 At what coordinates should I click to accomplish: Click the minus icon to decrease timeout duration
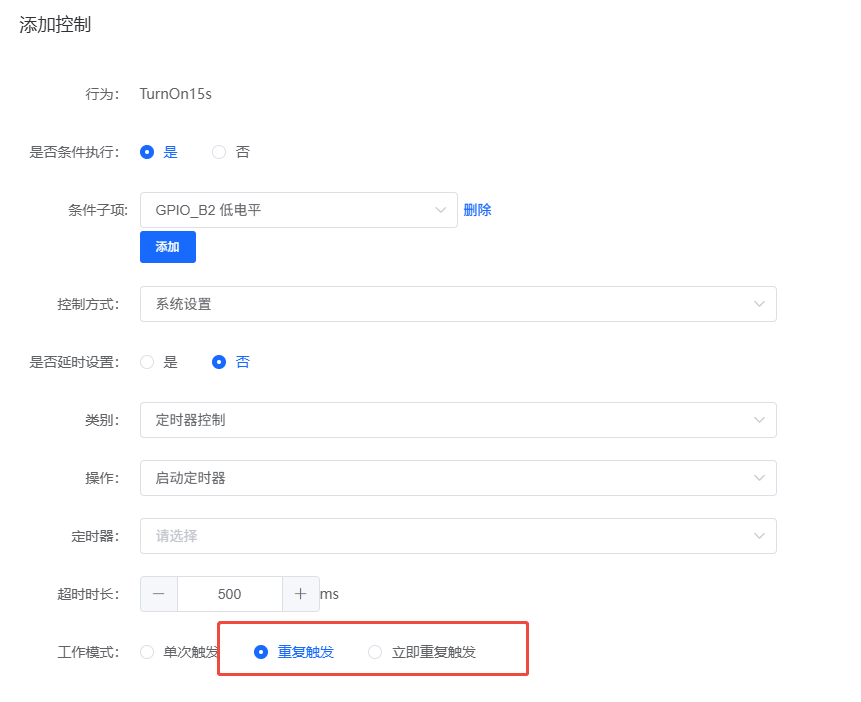(x=158, y=594)
